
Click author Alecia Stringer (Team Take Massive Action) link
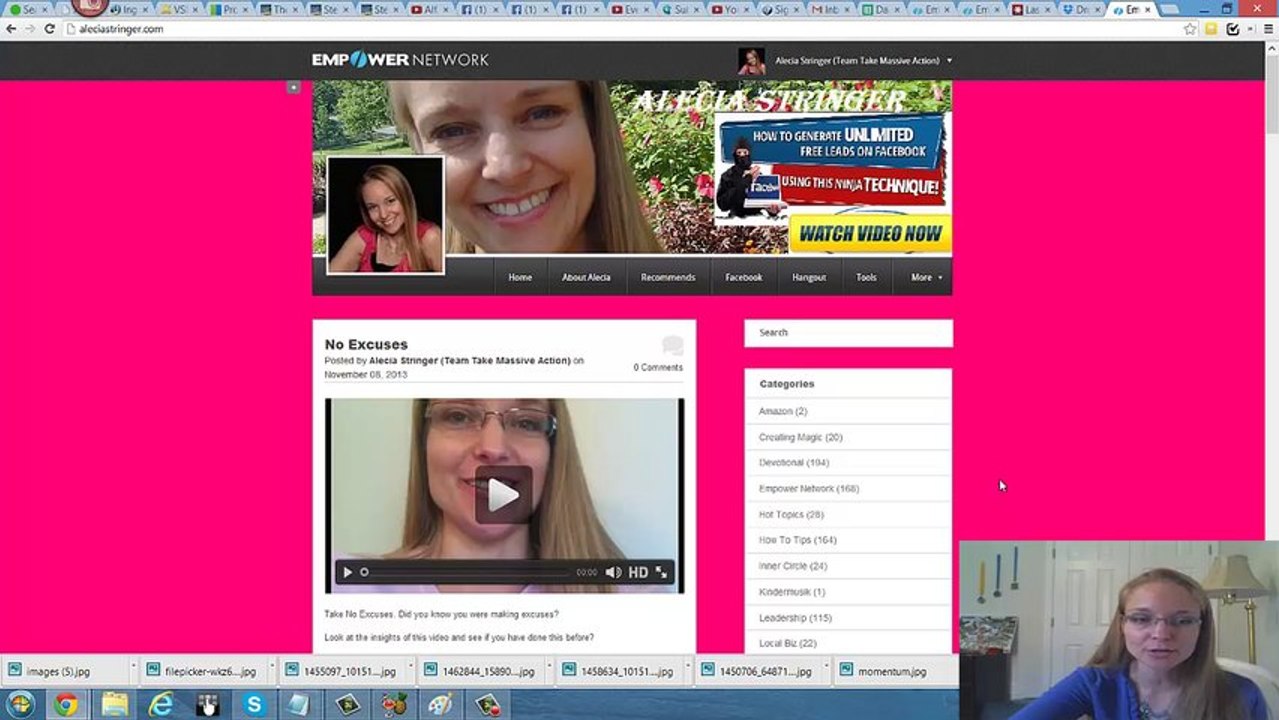pos(470,360)
